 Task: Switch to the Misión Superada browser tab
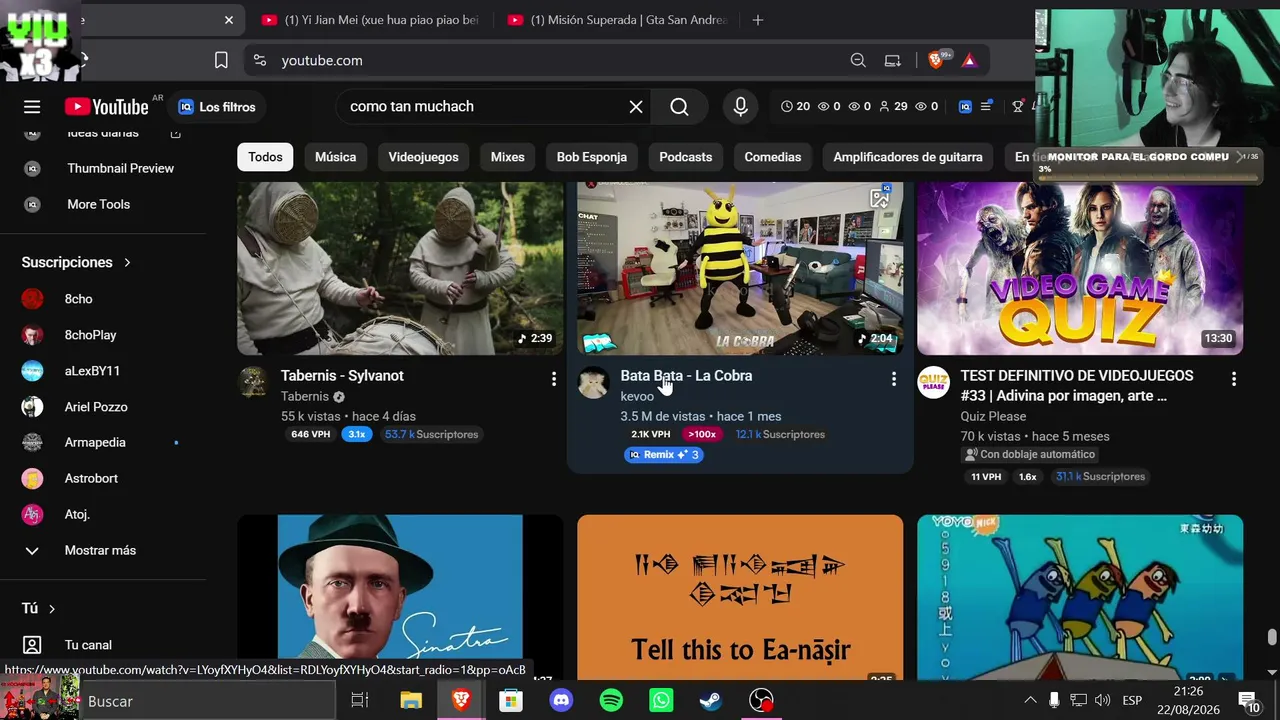pos(617,20)
